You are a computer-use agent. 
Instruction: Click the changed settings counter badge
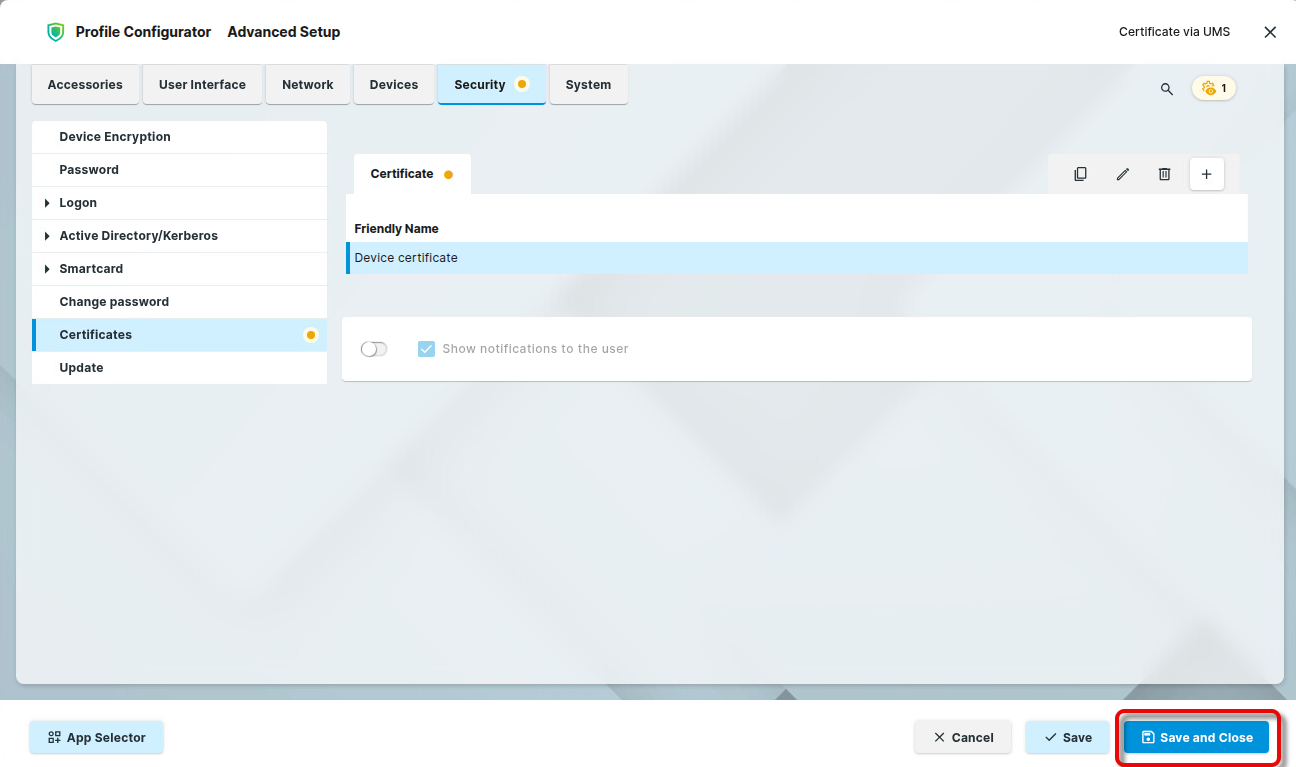(x=1214, y=88)
